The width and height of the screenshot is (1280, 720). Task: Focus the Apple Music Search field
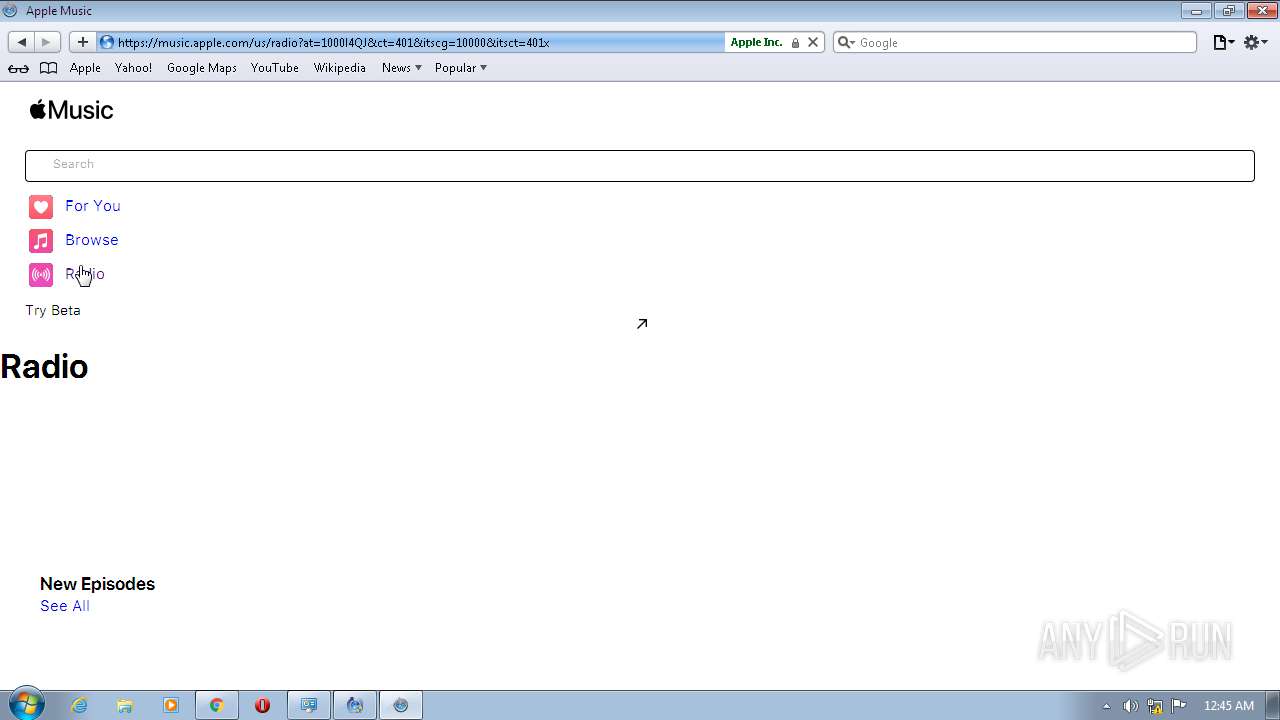coord(640,165)
